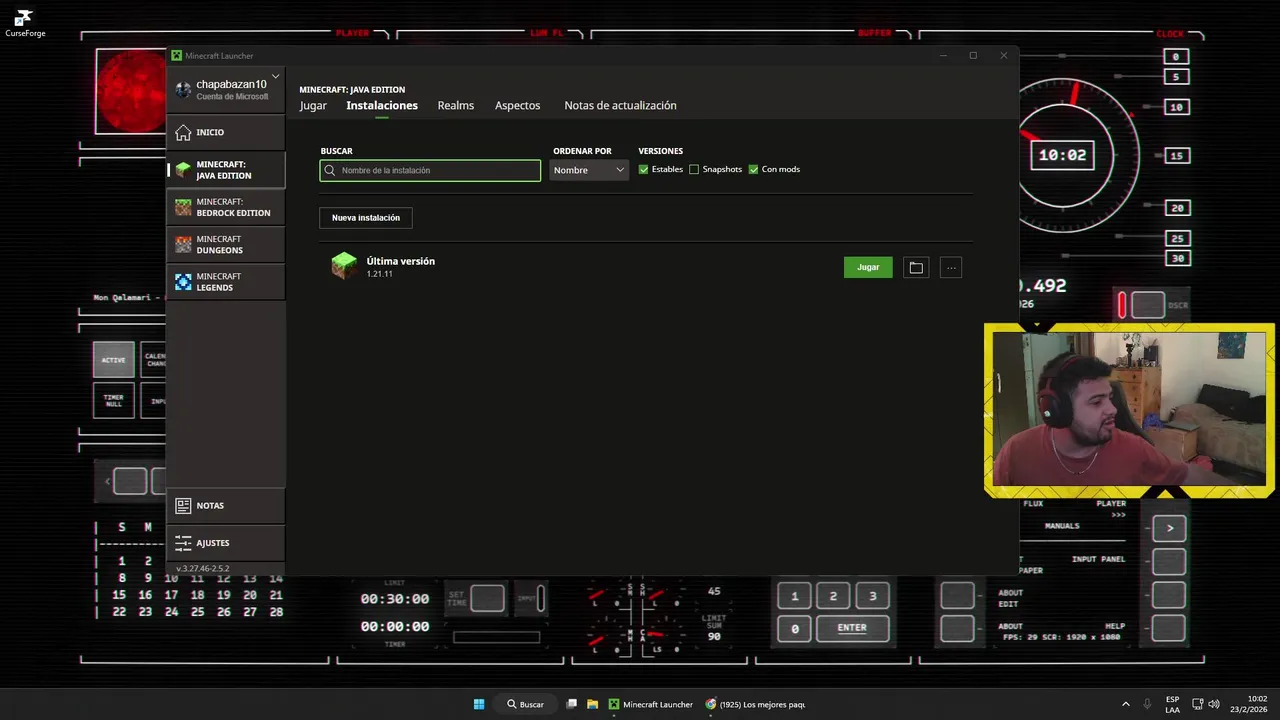Click the Buscar box on the taskbar

[525, 704]
